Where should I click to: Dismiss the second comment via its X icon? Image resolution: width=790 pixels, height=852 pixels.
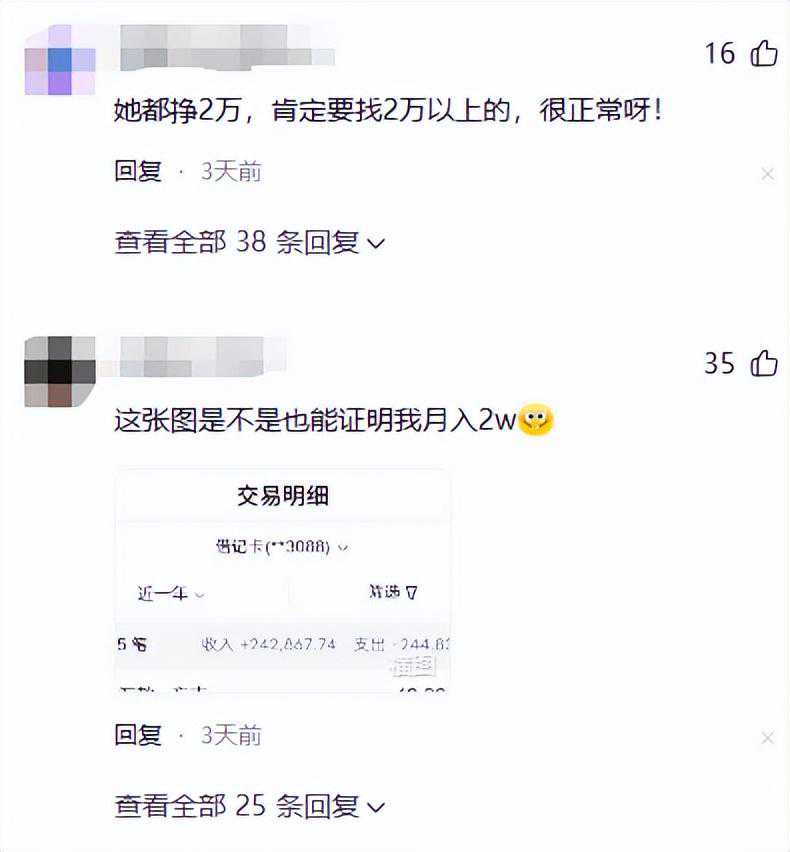[767, 738]
